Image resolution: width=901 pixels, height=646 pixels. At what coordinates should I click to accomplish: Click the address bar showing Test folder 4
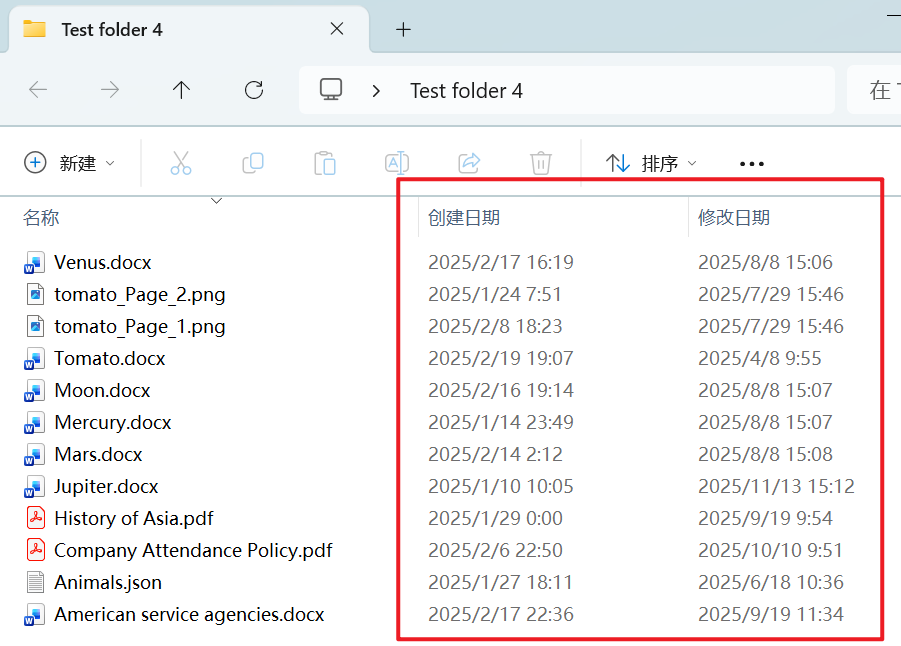pos(466,90)
